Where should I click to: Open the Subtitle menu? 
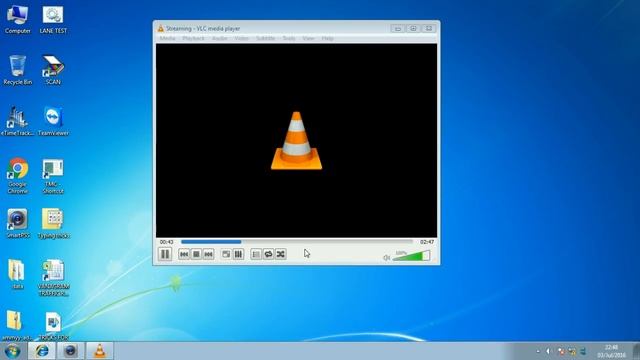(x=266, y=38)
